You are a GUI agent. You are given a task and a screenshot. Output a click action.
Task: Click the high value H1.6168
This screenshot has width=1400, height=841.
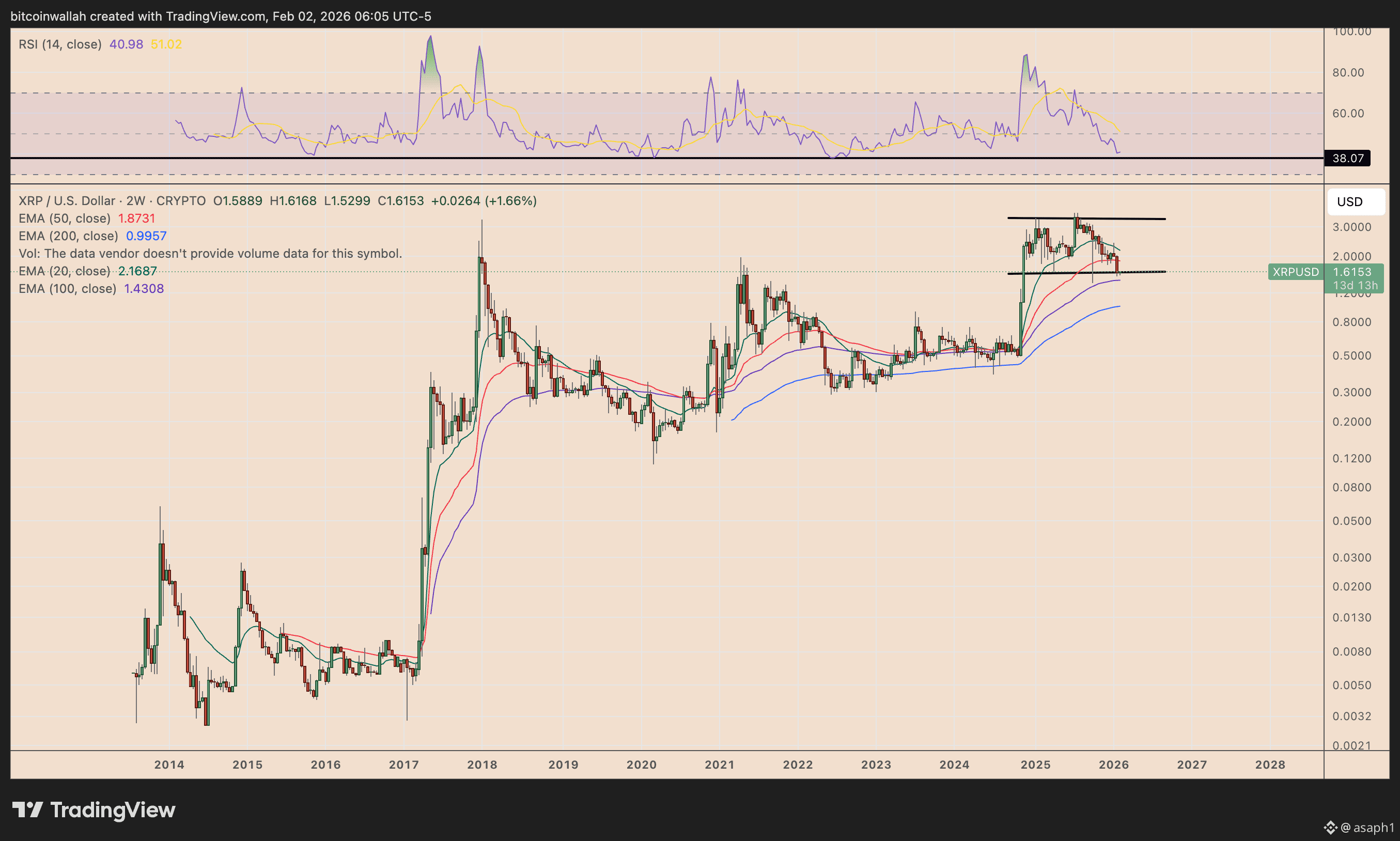tap(293, 200)
